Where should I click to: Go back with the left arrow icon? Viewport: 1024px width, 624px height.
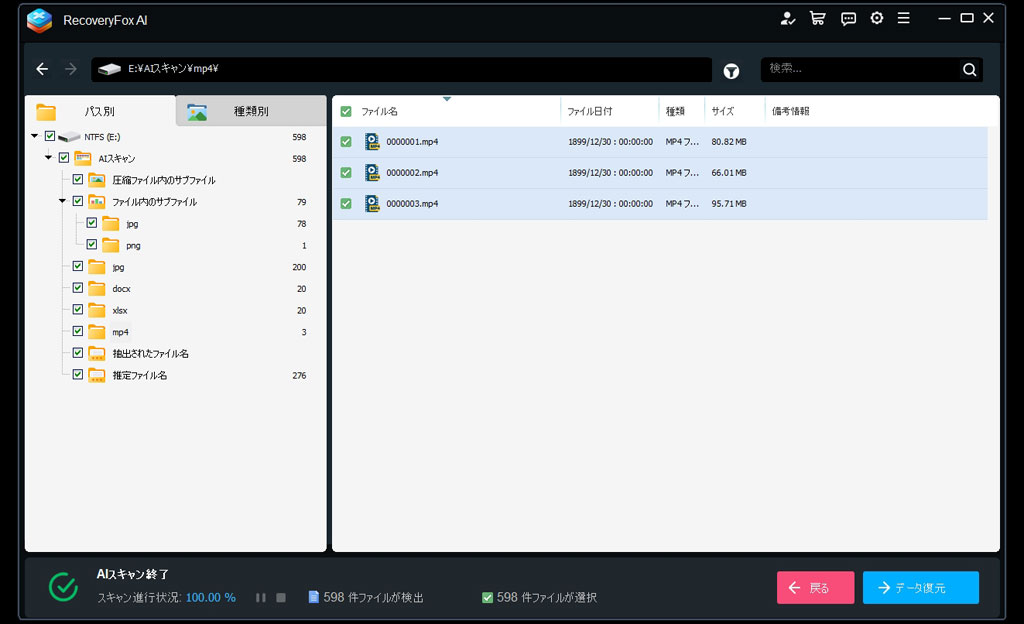point(42,69)
